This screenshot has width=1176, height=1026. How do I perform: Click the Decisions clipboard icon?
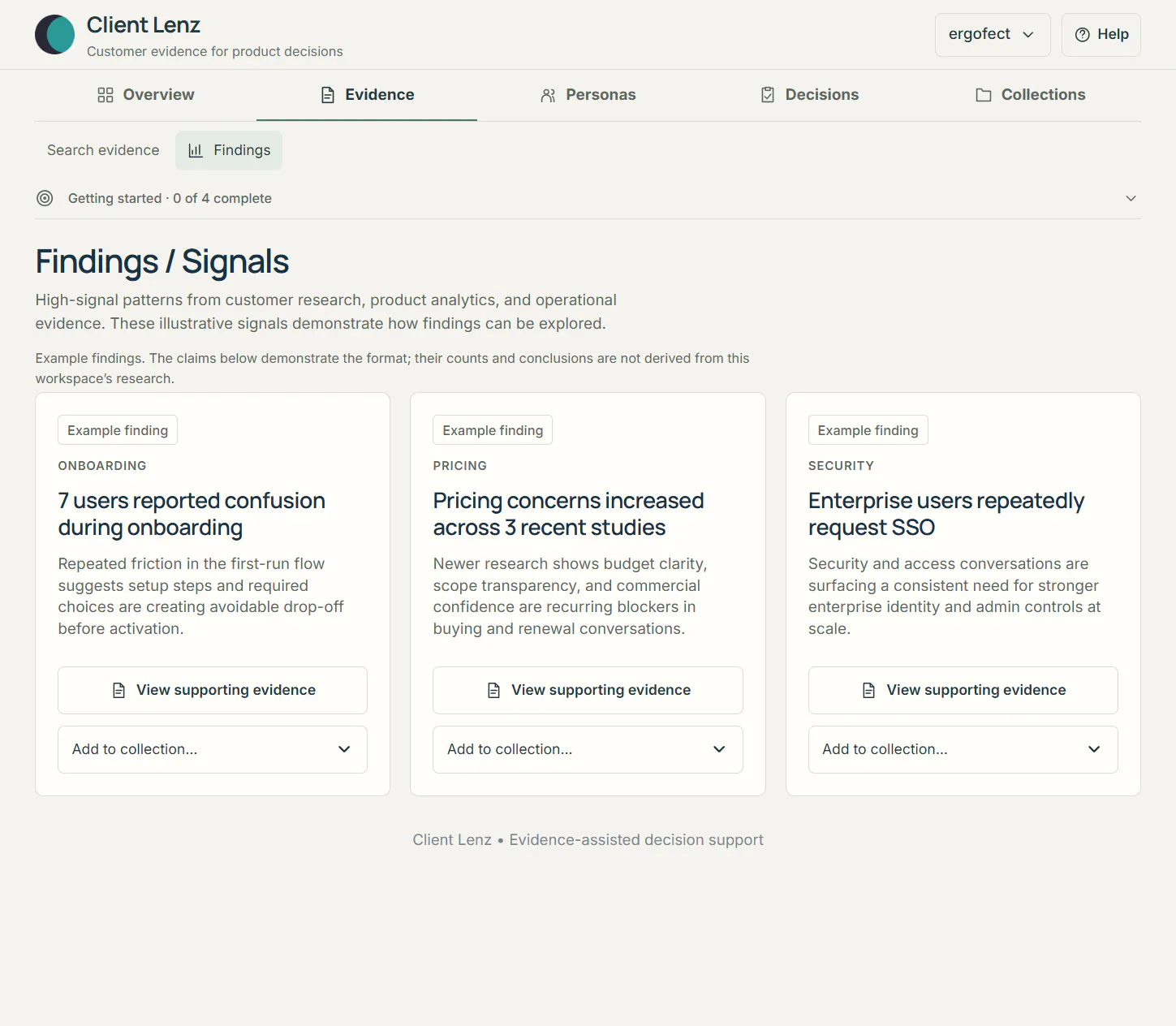tap(768, 95)
